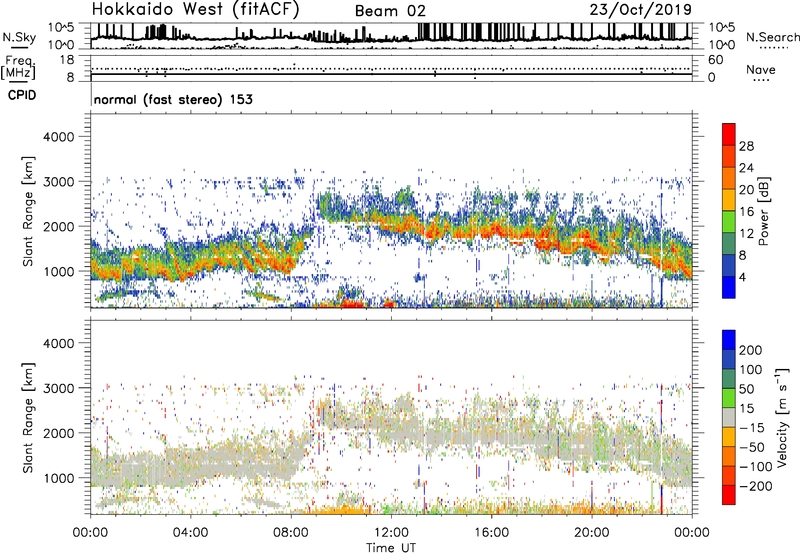800x554 pixels.
Task: Click the date '23/Oct/2019'
Action: pyautogui.click(x=641, y=10)
